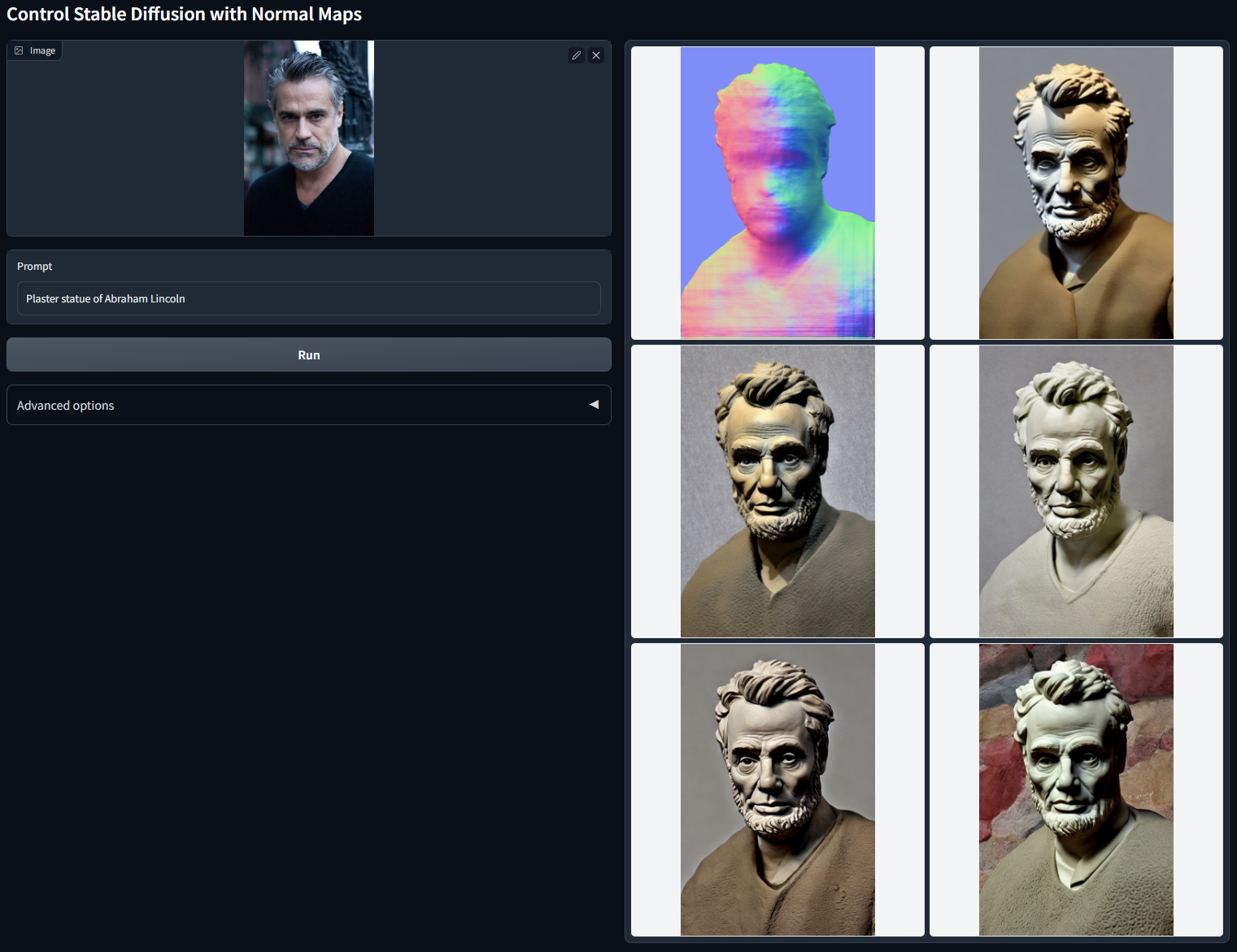1237x952 pixels.
Task: Click the Image label text badge
Action: pos(42,50)
